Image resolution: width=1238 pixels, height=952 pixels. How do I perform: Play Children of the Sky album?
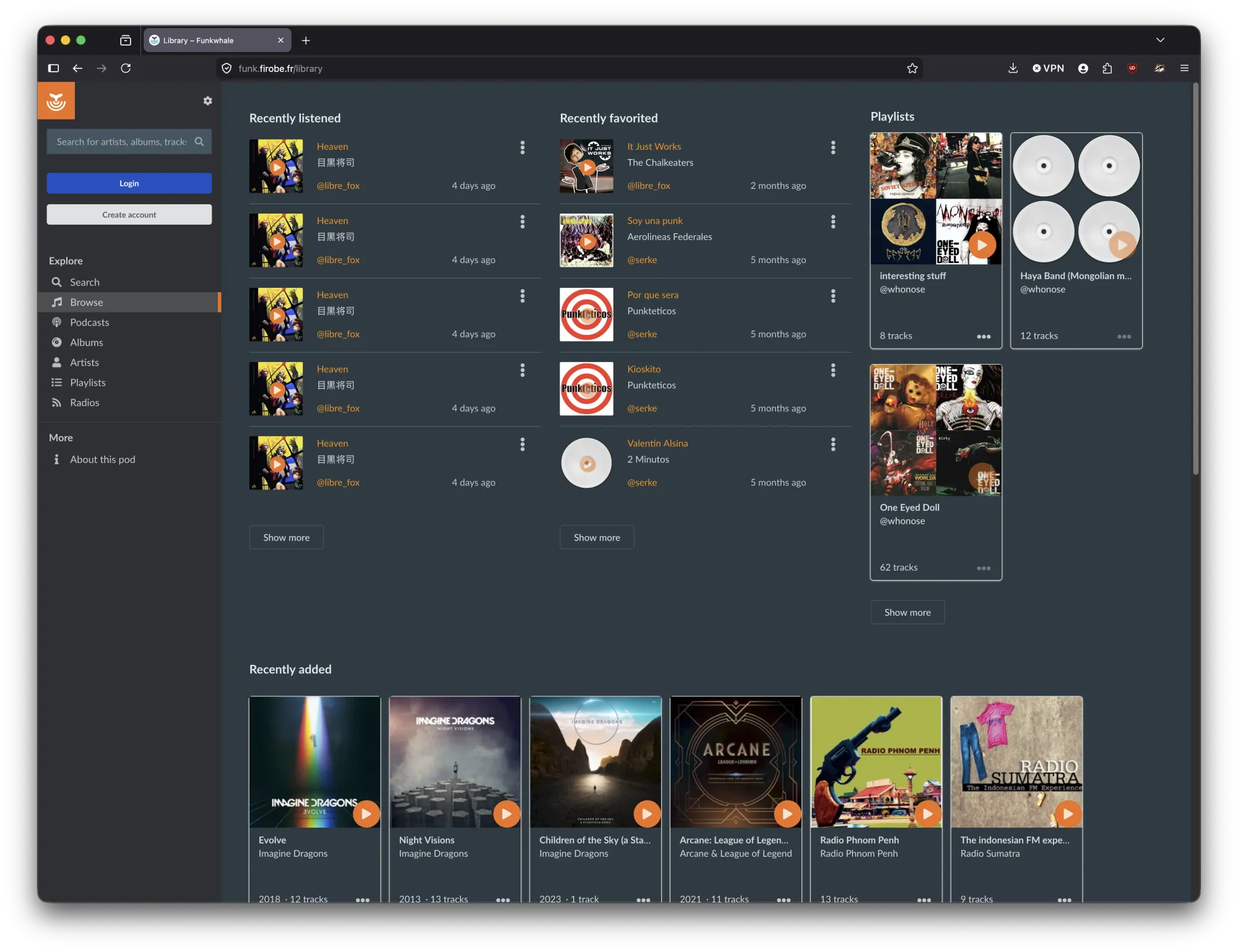[x=647, y=814]
